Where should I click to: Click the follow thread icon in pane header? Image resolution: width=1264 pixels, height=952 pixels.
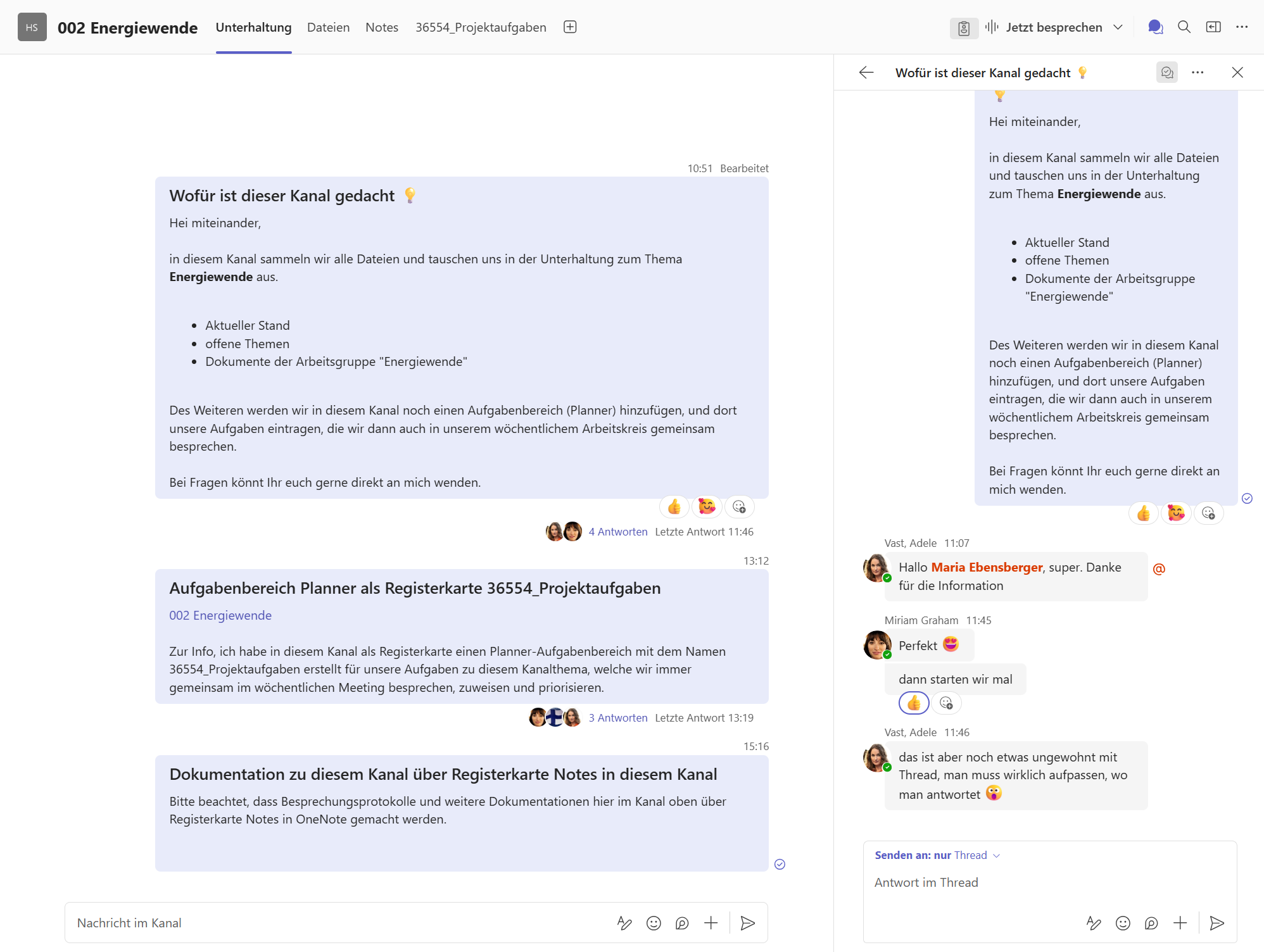[1166, 72]
